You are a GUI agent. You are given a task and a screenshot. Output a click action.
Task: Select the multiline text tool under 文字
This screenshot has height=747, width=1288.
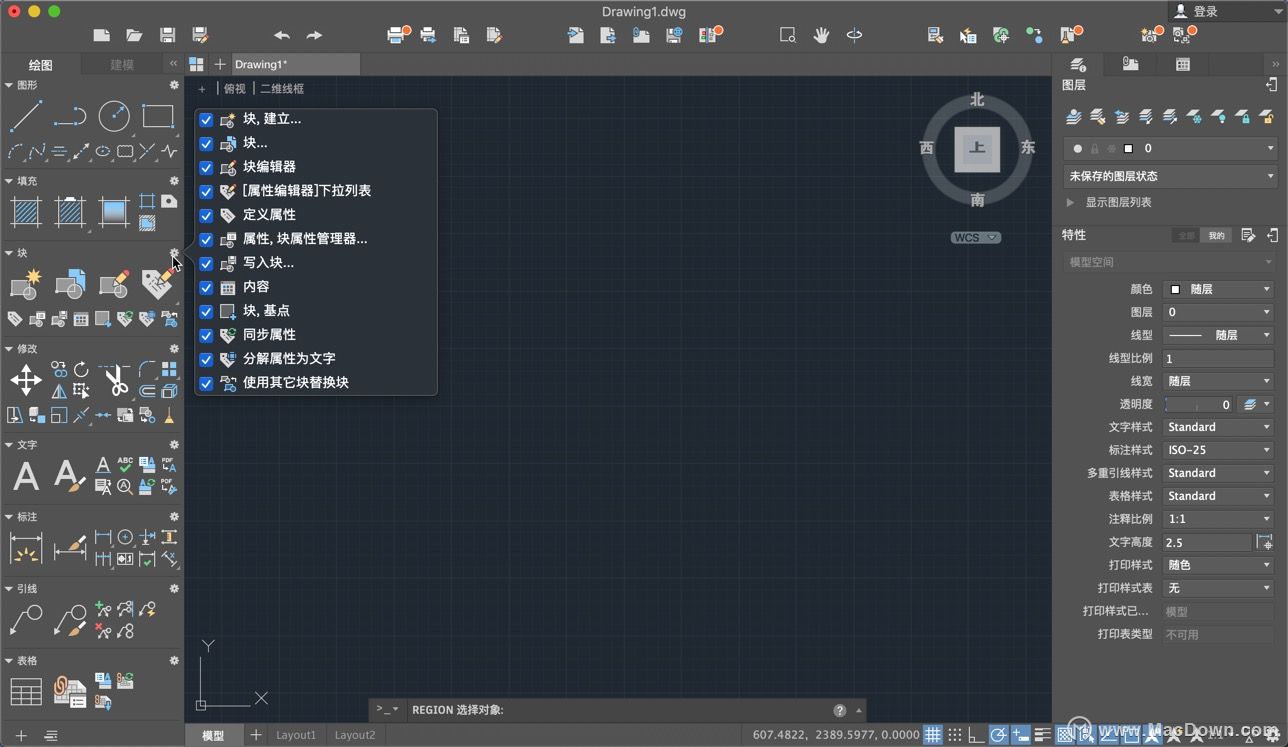point(26,476)
